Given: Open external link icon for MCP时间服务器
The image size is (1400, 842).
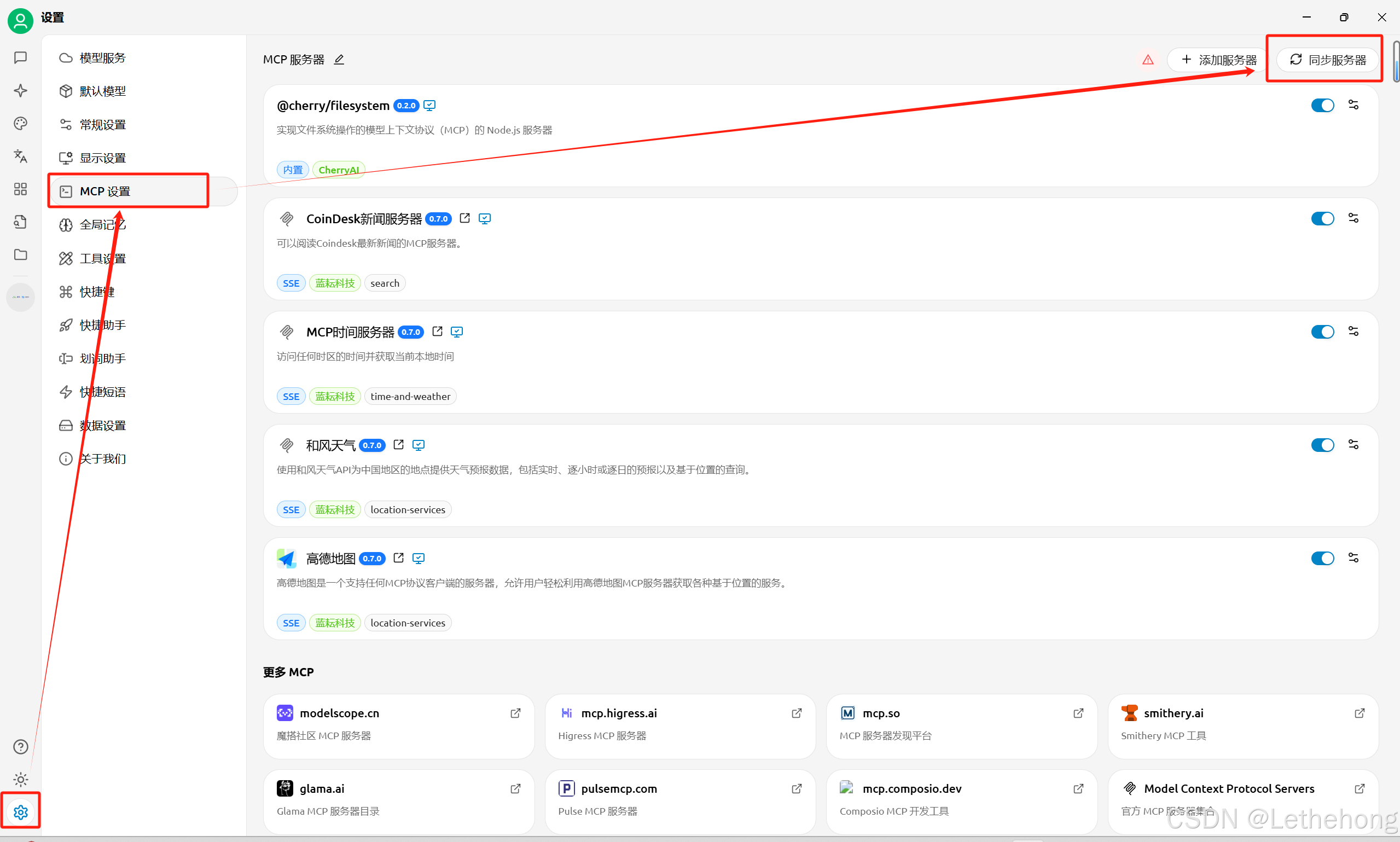Looking at the screenshot, I should click(437, 332).
